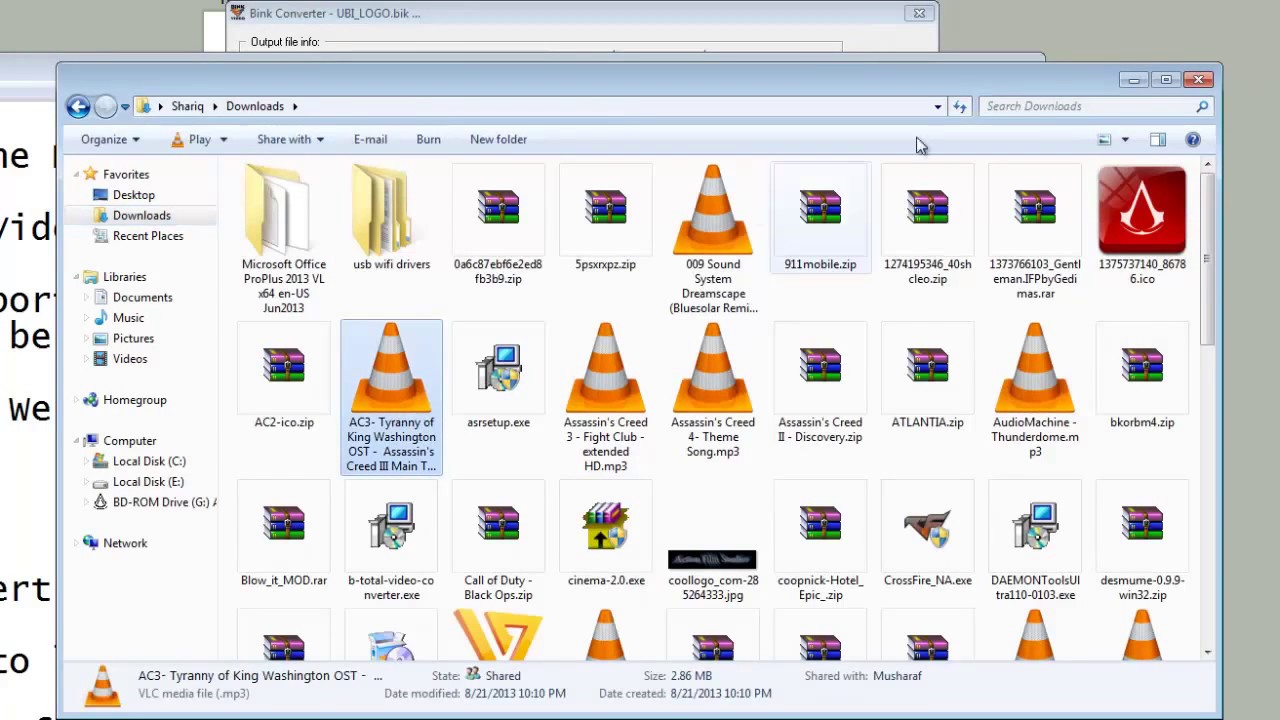The height and width of the screenshot is (720, 1280).
Task: Create a New folder
Action: coord(498,140)
